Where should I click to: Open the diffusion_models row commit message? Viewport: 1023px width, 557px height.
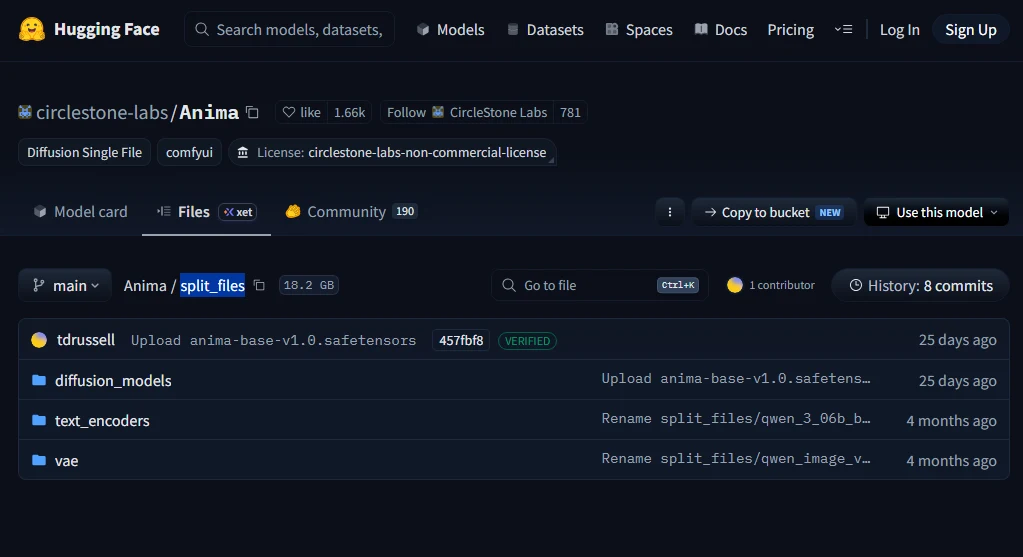point(736,378)
